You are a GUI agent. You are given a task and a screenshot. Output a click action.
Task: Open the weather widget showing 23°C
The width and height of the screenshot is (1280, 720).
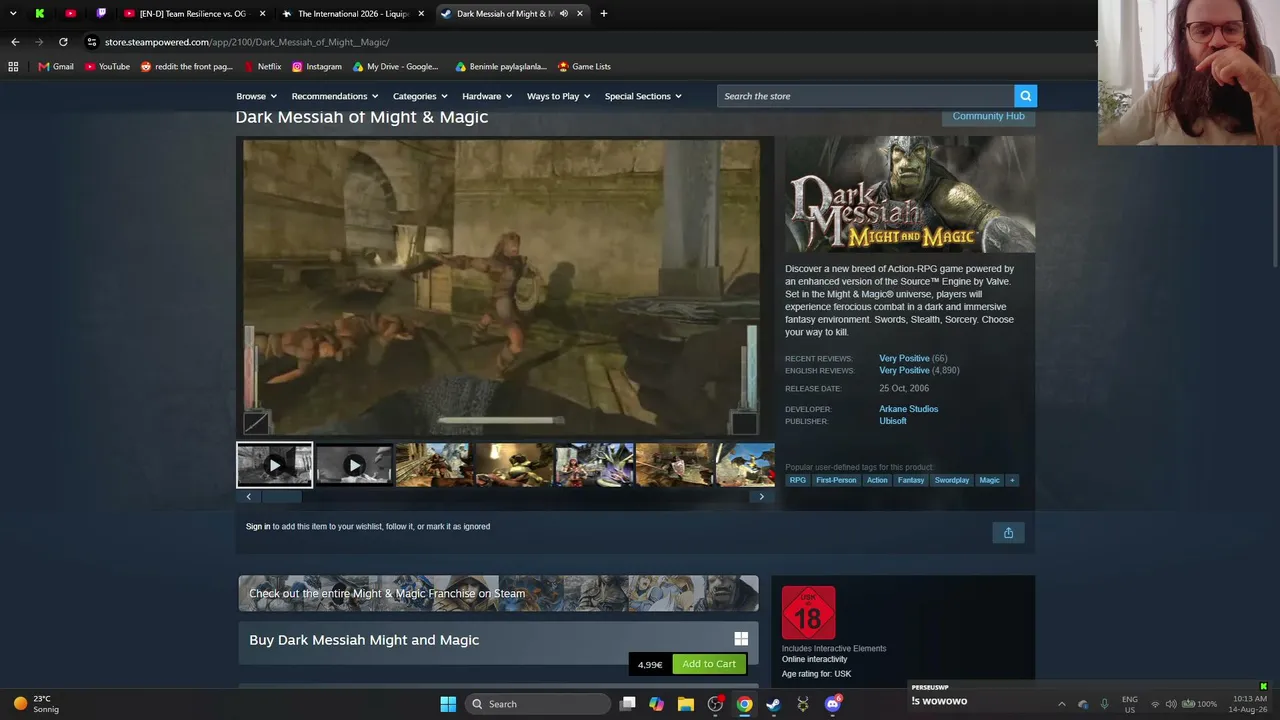36,704
